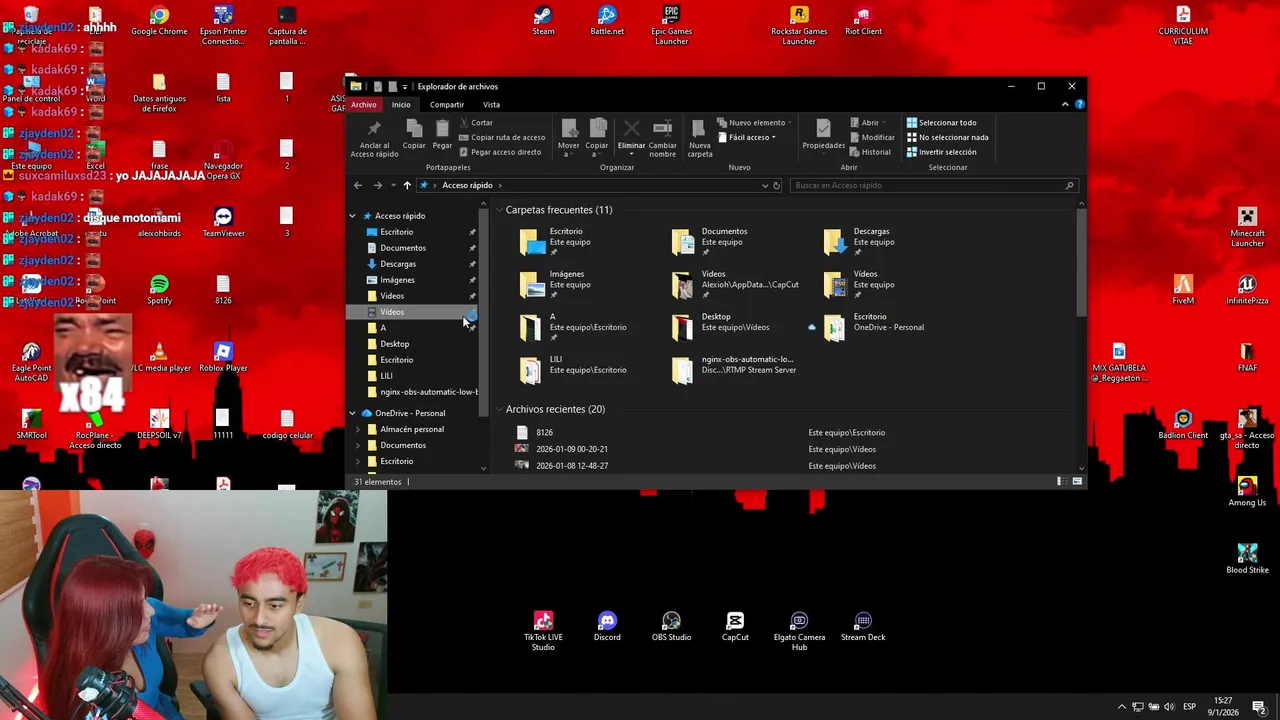Click the Eliminar X icon
The width and height of the screenshot is (1280, 720).
point(631,128)
